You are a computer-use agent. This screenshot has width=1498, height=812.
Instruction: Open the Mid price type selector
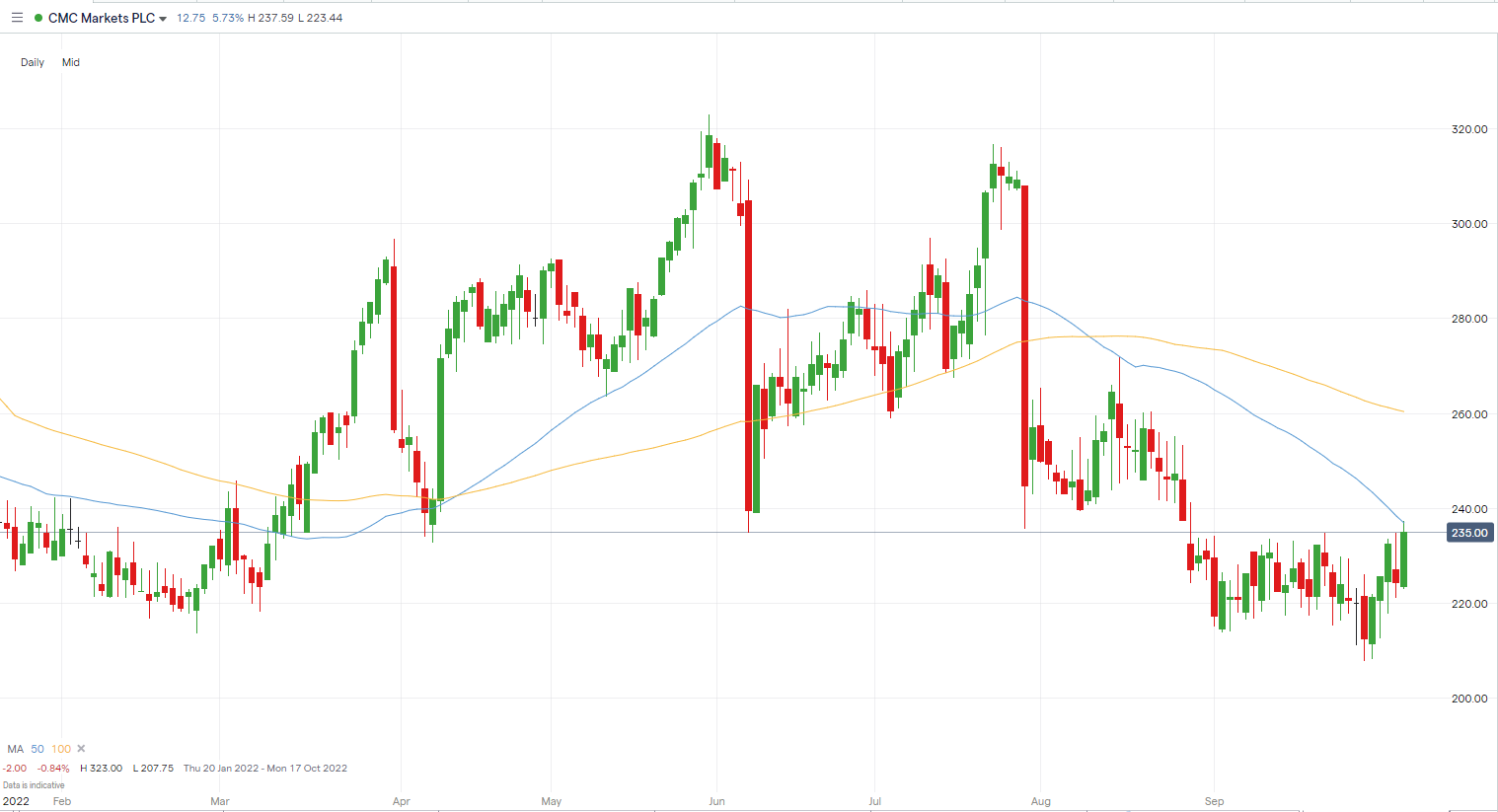click(x=70, y=62)
